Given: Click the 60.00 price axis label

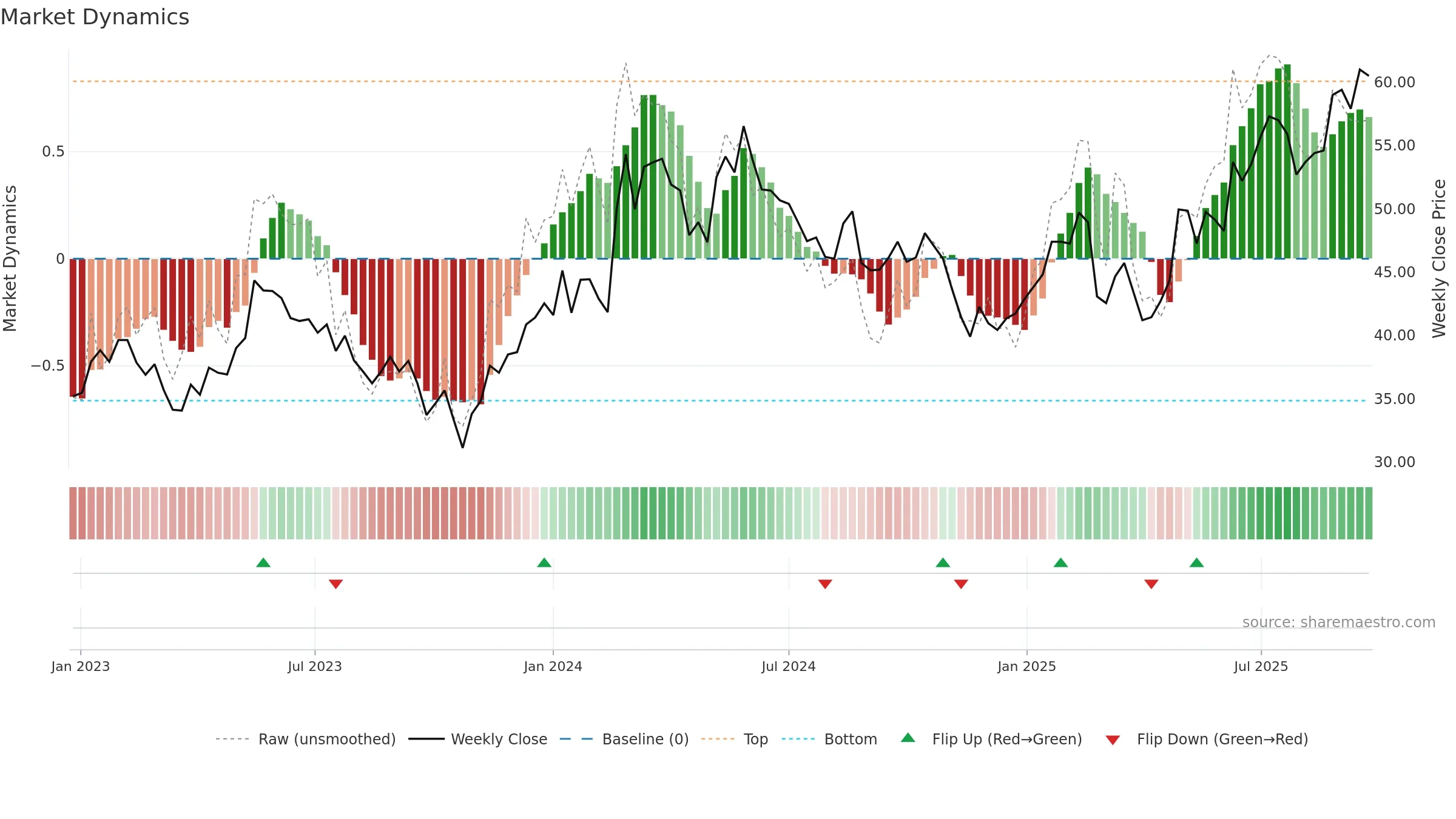Looking at the screenshot, I should (1395, 82).
